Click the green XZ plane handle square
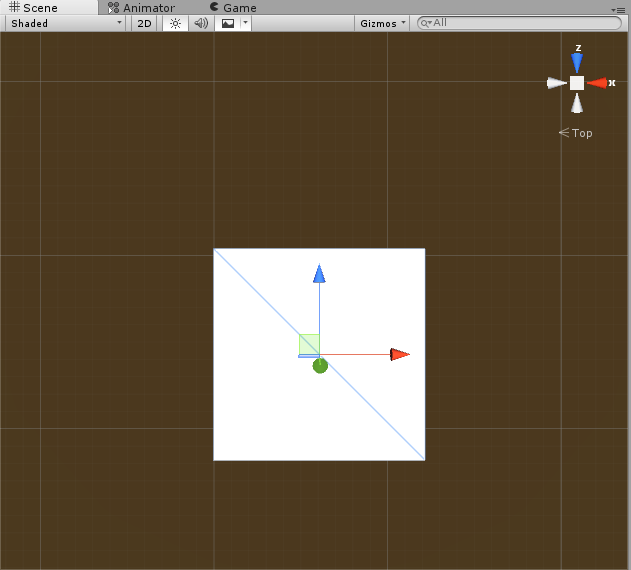Screen dimensions: 631x570 pyautogui.click(x=309, y=344)
